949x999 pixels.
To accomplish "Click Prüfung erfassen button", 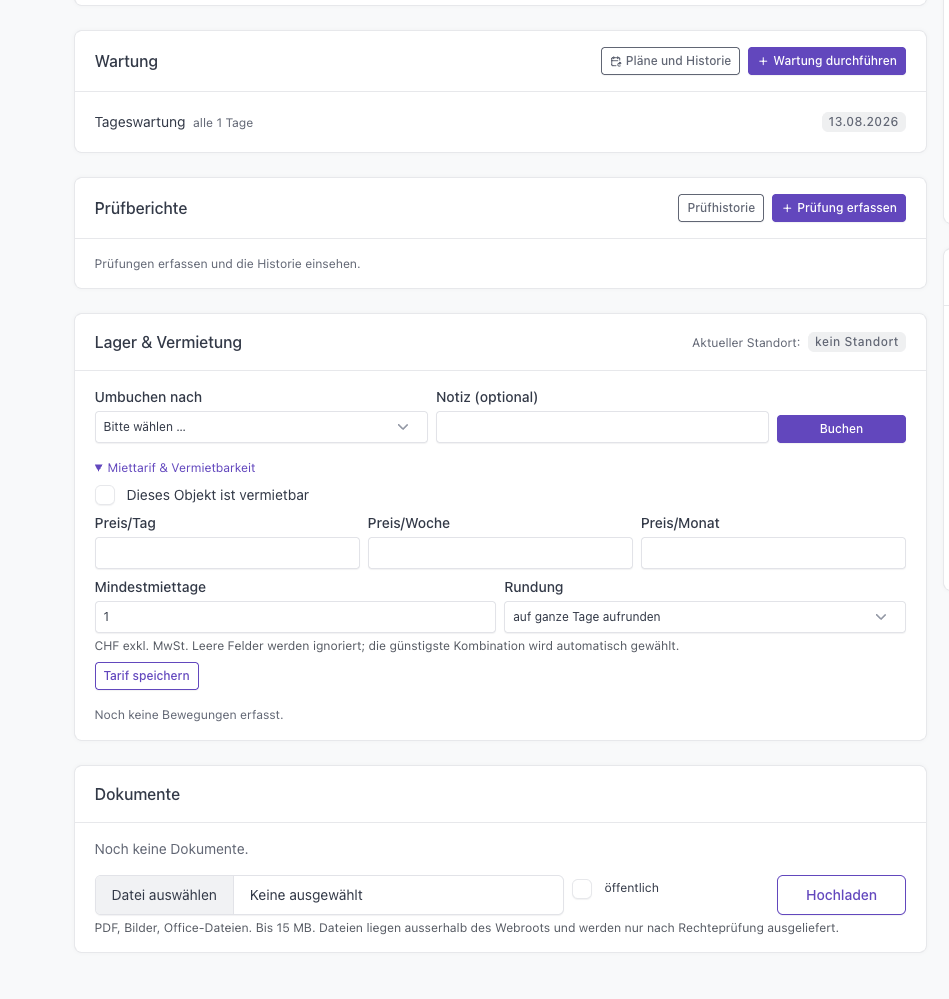I will (x=839, y=208).
